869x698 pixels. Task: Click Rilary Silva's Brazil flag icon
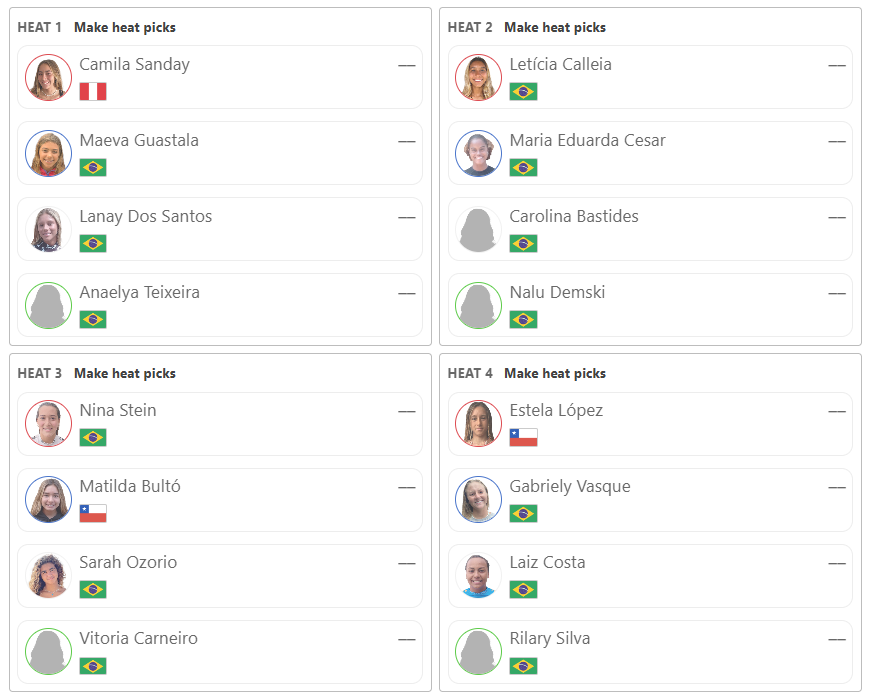pos(523,665)
